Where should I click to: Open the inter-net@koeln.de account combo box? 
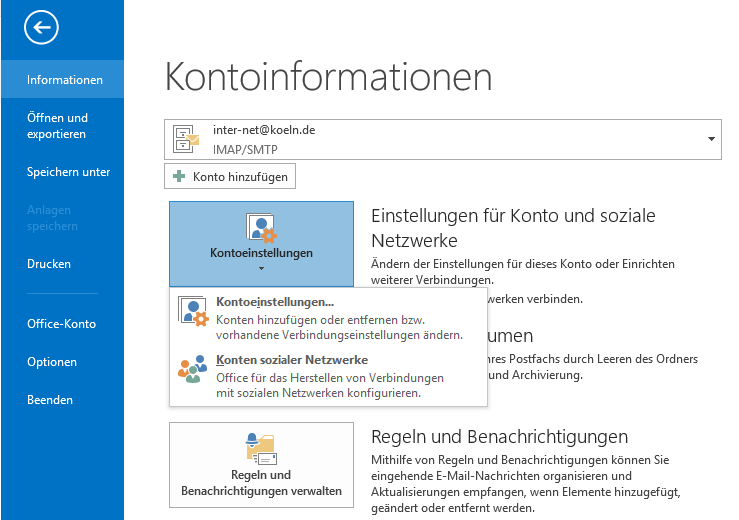point(440,139)
